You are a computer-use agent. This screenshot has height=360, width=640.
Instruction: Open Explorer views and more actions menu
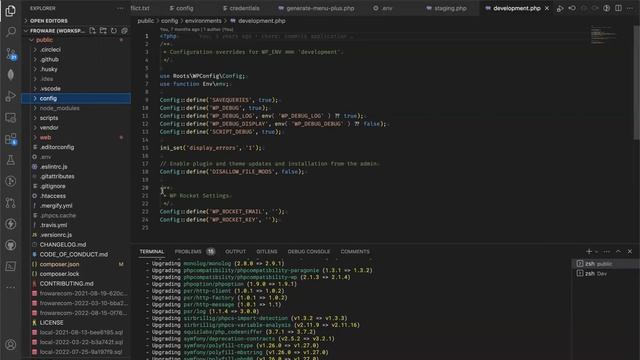[x=120, y=8]
